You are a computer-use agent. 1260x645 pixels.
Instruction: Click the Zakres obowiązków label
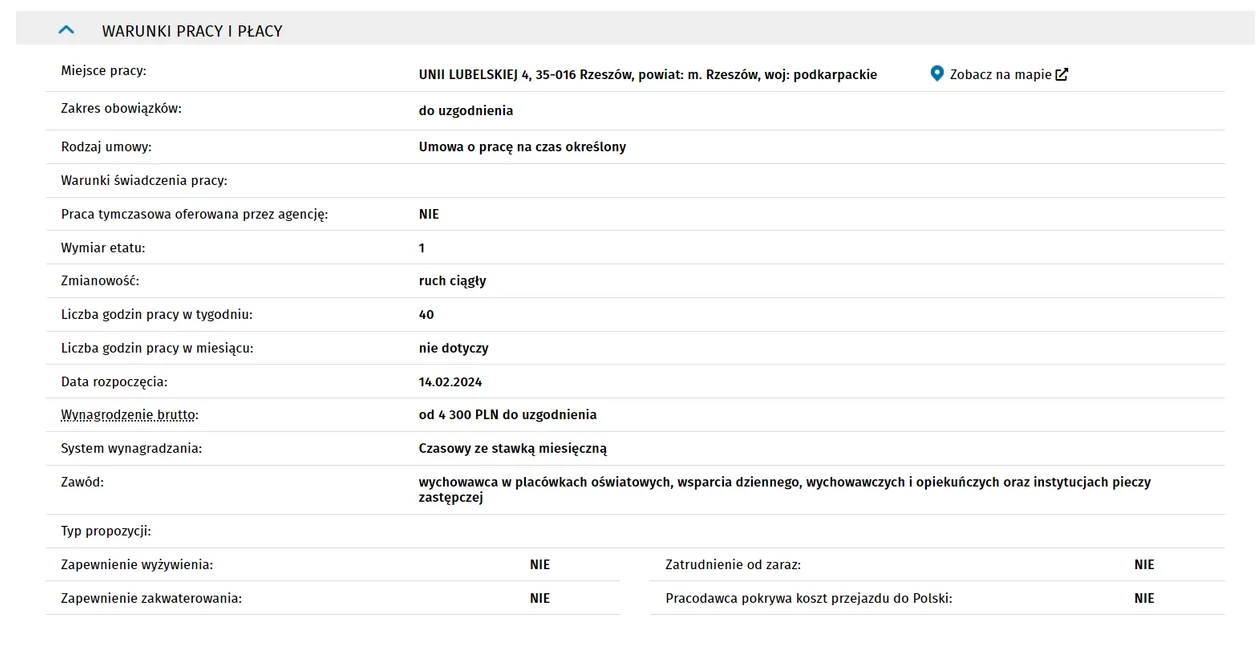coord(121,109)
